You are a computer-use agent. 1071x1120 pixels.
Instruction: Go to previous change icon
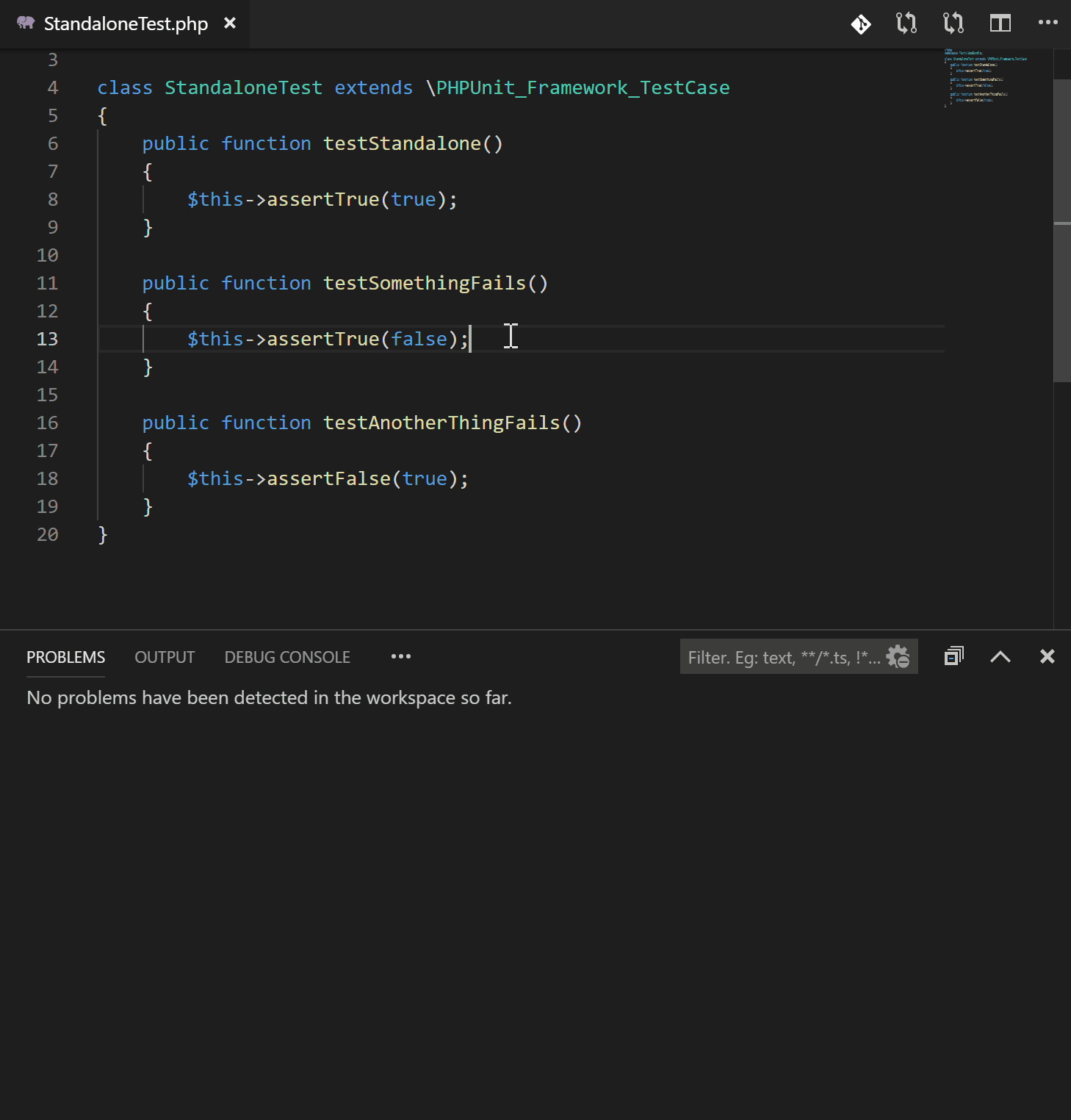pos(906,24)
